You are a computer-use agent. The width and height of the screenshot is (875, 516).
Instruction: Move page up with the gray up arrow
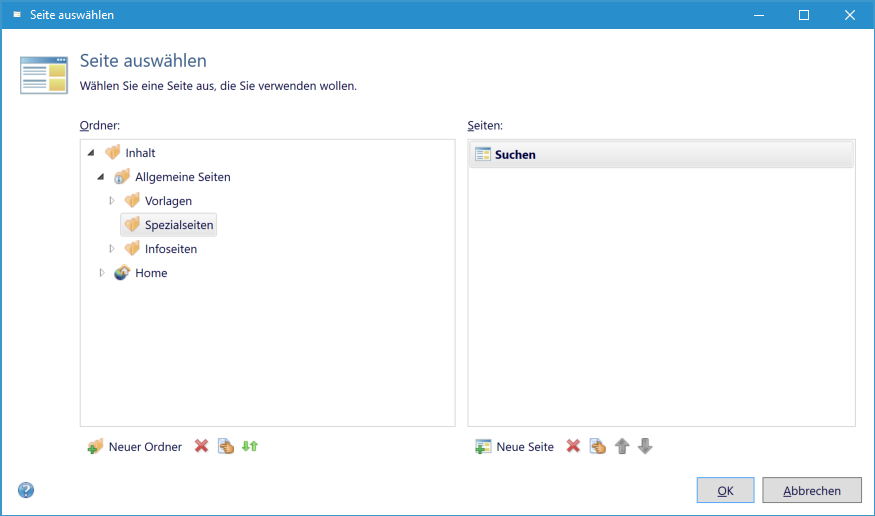click(622, 446)
